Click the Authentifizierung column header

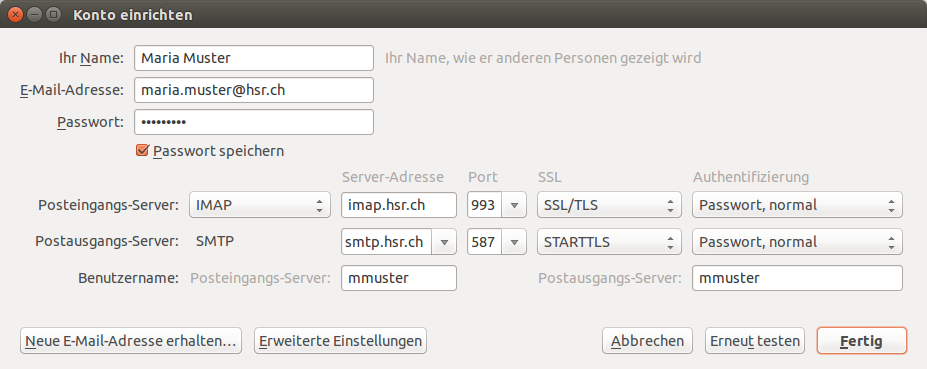click(x=751, y=177)
